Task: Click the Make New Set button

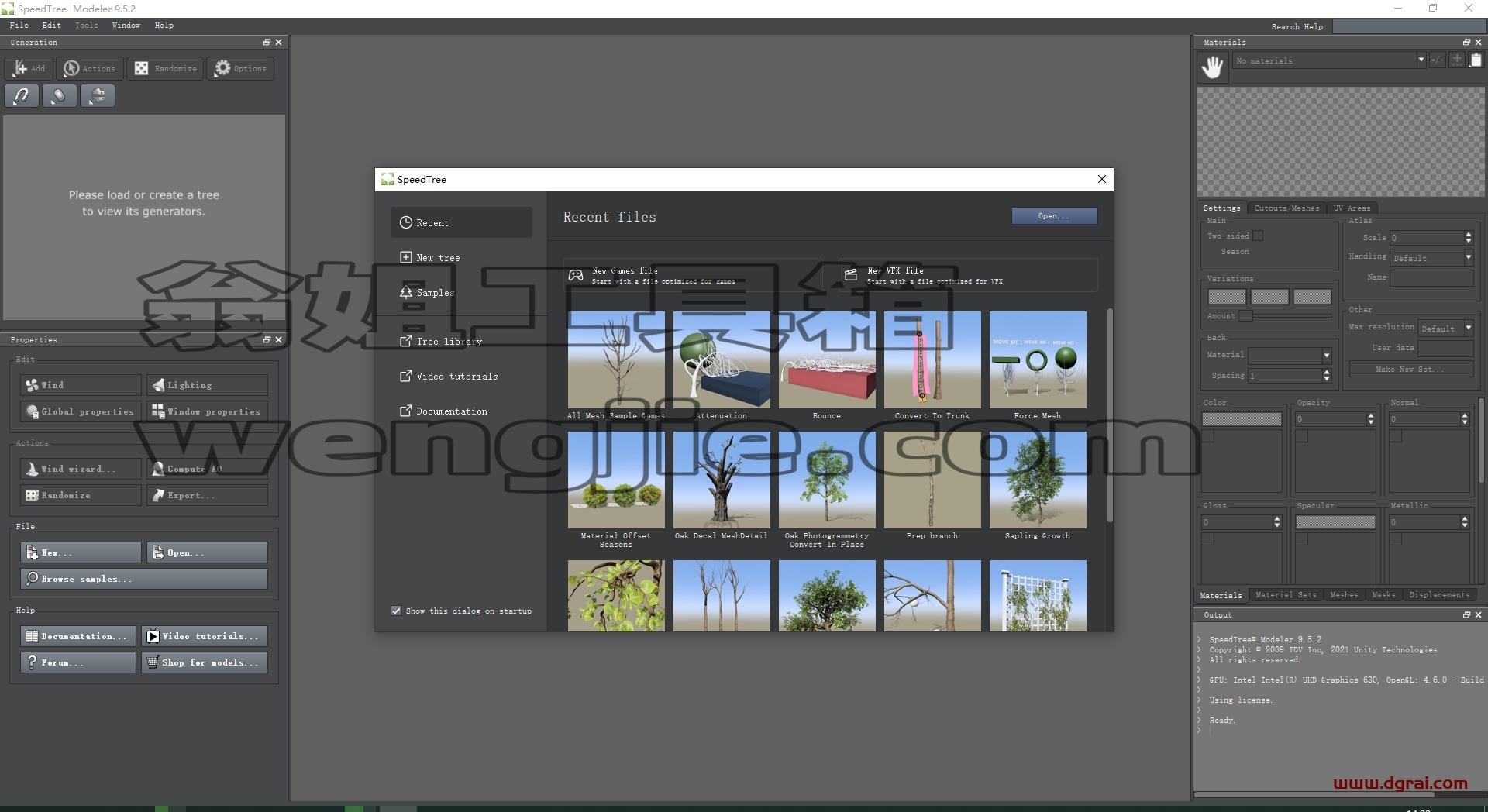Action: point(1410,369)
